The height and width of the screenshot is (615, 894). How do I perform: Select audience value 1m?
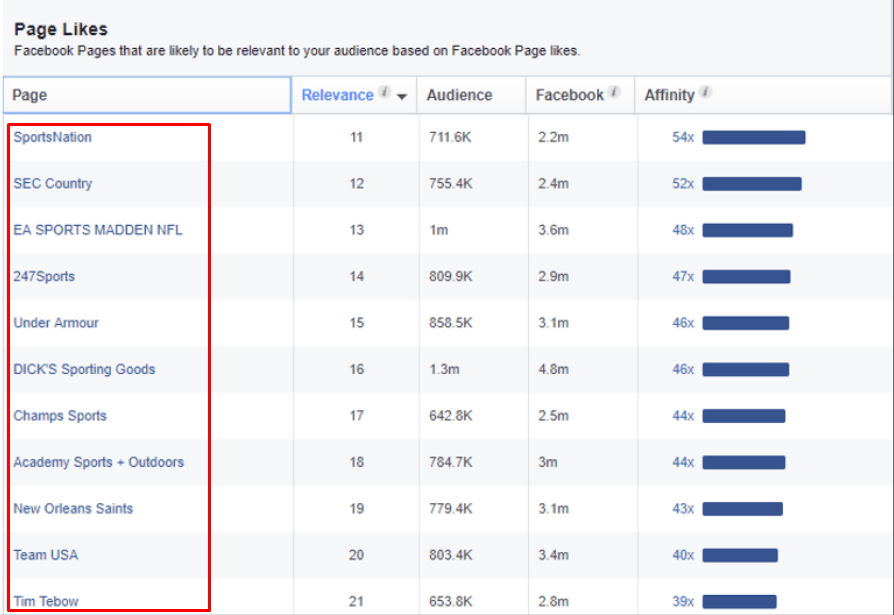pyautogui.click(x=438, y=230)
